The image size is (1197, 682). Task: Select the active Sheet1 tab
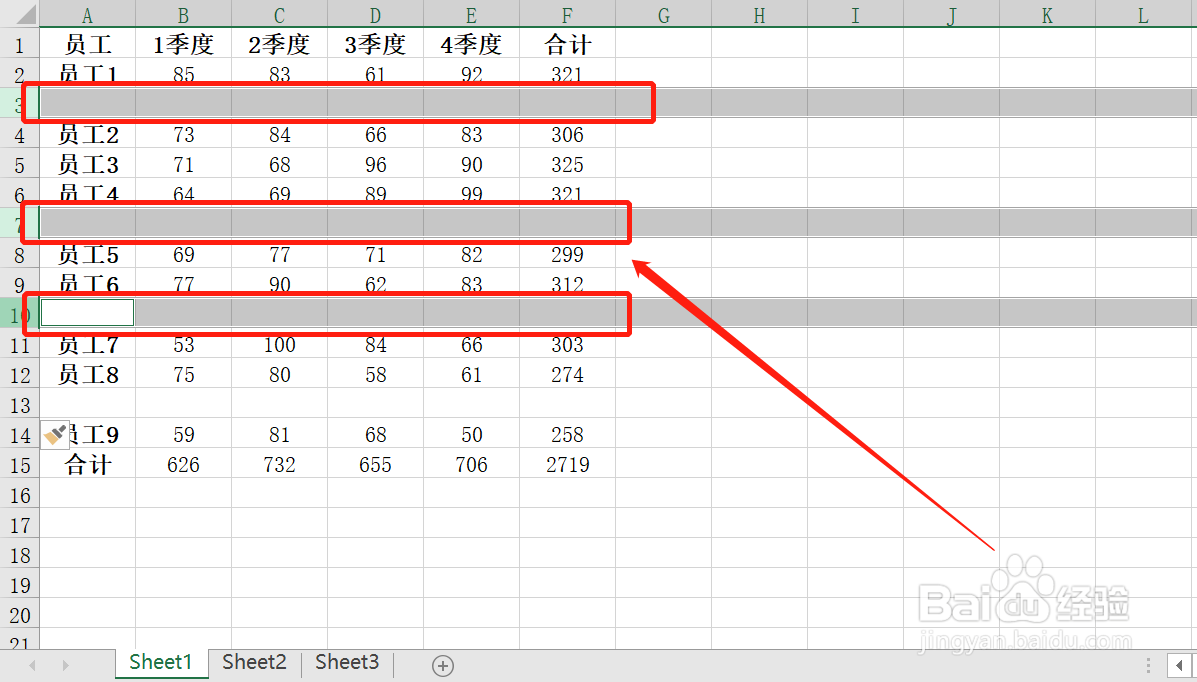click(161, 662)
